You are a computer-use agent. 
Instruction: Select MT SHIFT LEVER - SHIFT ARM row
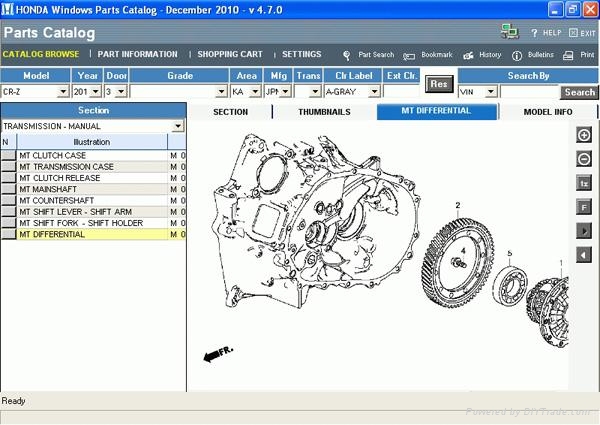tap(93, 212)
